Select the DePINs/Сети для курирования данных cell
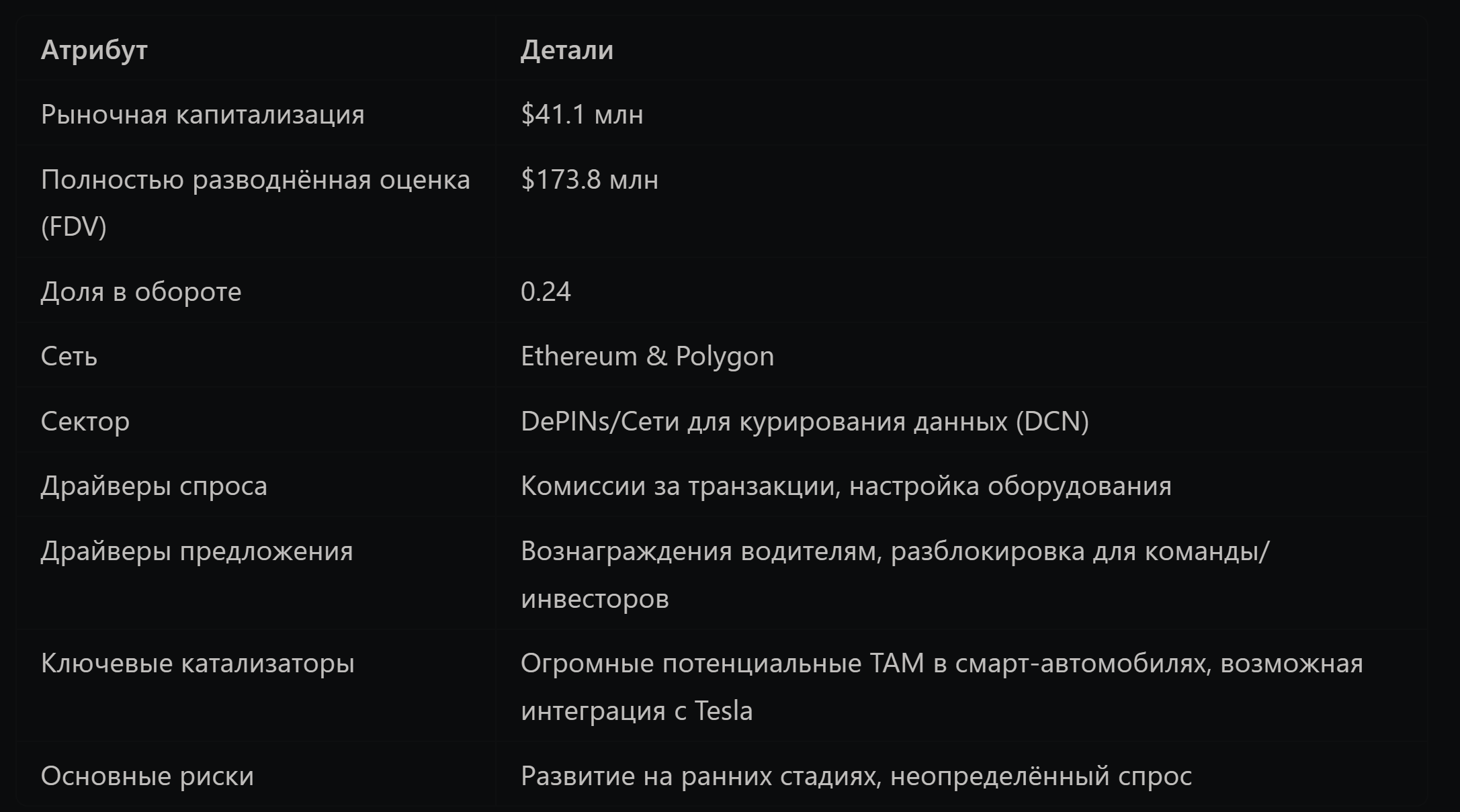This screenshot has width=1460, height=812. 805,421
